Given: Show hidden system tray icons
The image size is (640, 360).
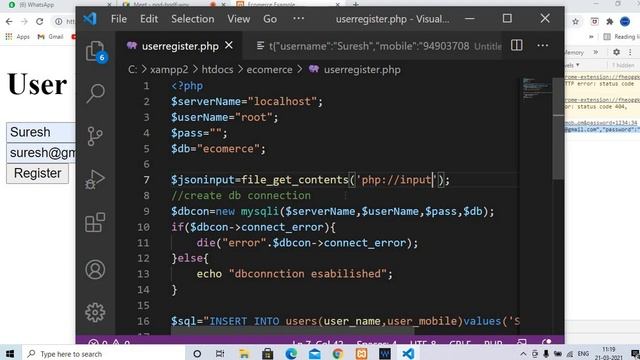Looking at the screenshot, I should coord(523,353).
